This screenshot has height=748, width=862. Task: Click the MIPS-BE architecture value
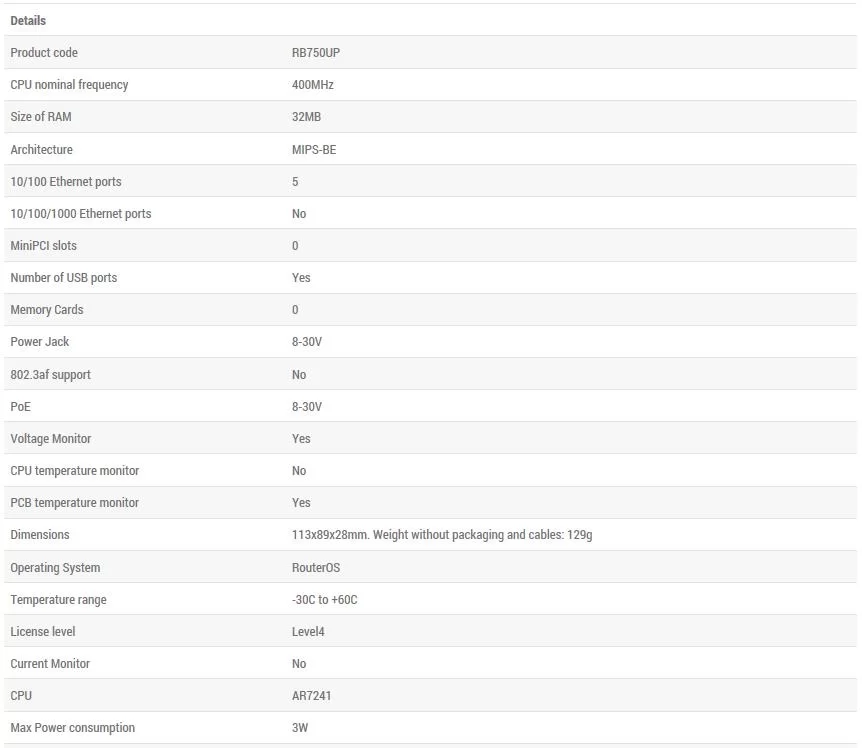click(x=314, y=149)
